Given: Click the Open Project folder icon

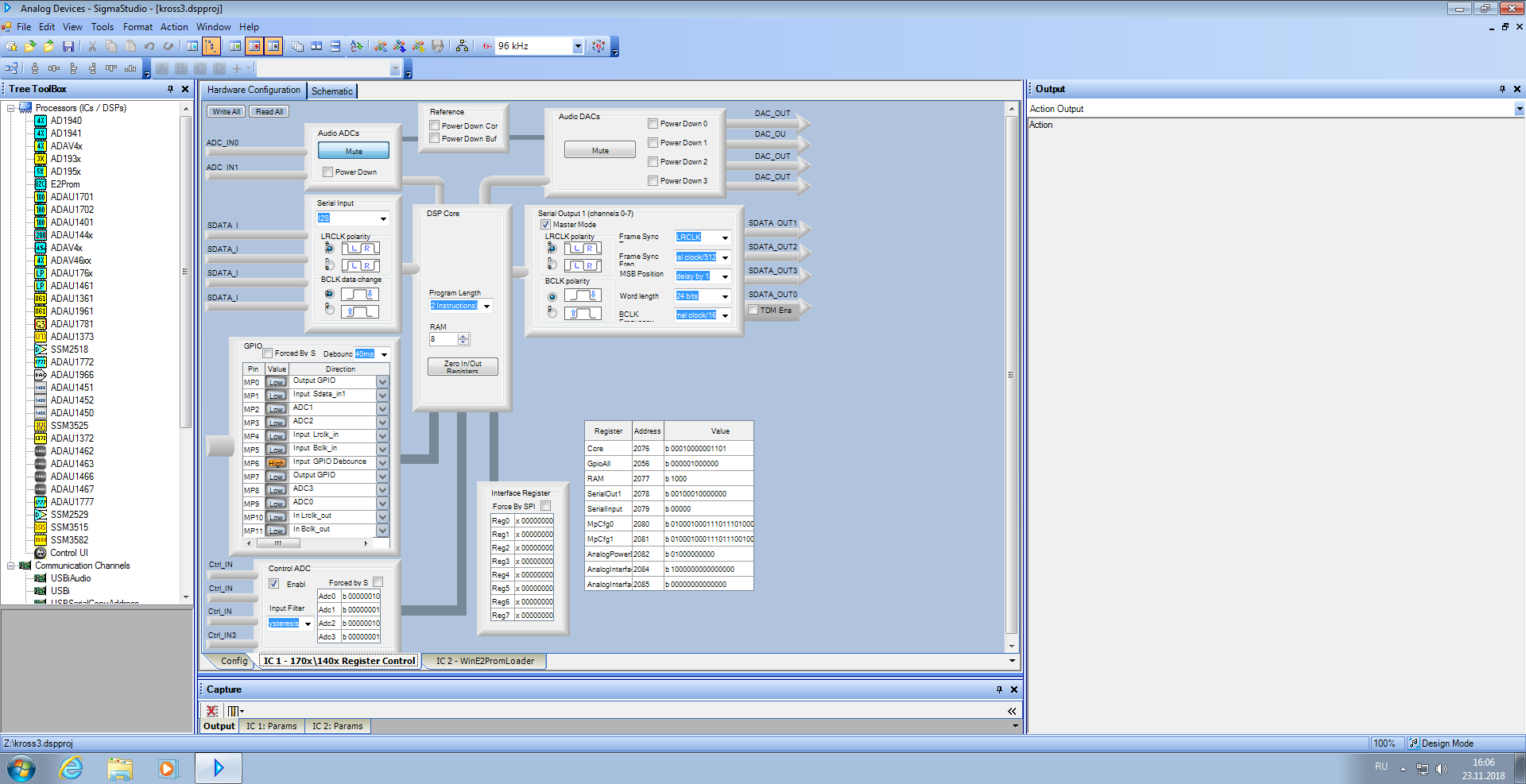Looking at the screenshot, I should 30,46.
